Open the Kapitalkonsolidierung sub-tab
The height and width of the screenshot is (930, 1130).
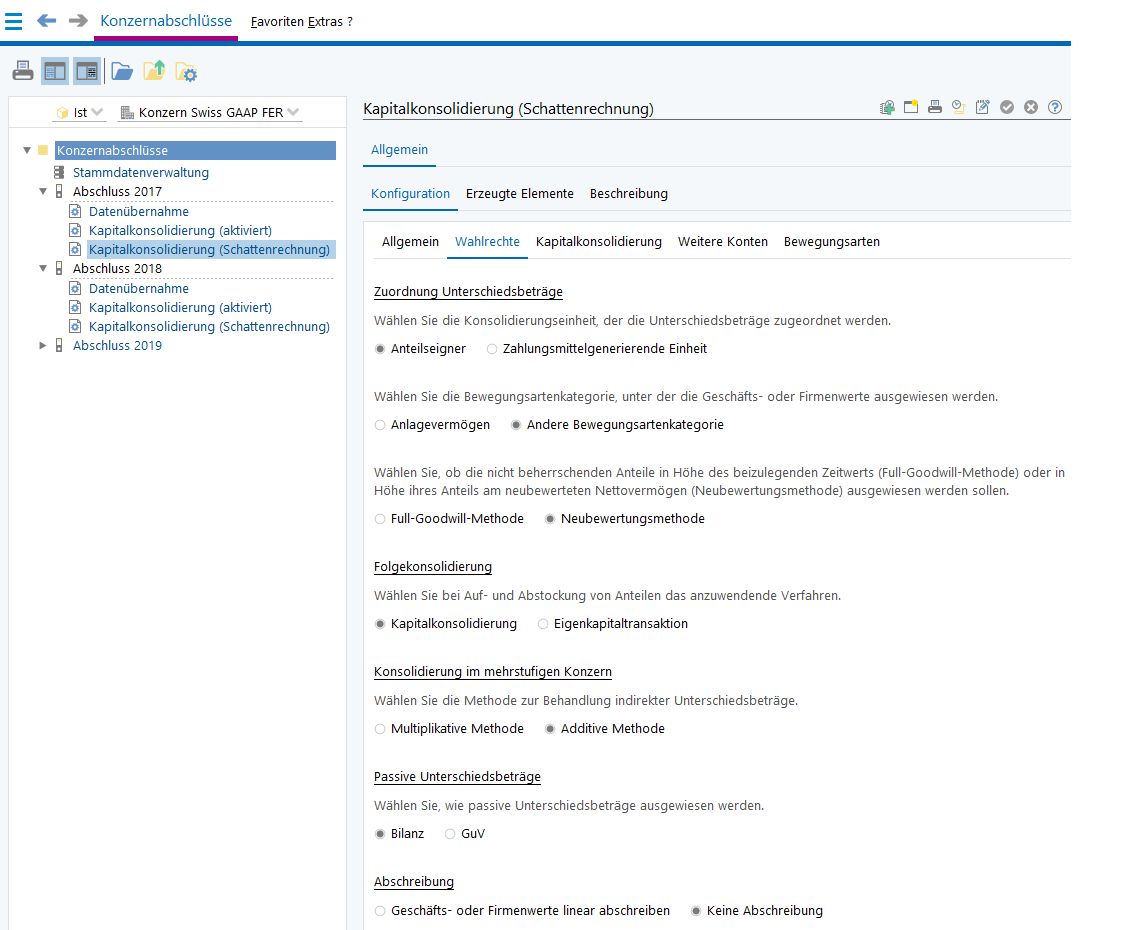point(598,242)
